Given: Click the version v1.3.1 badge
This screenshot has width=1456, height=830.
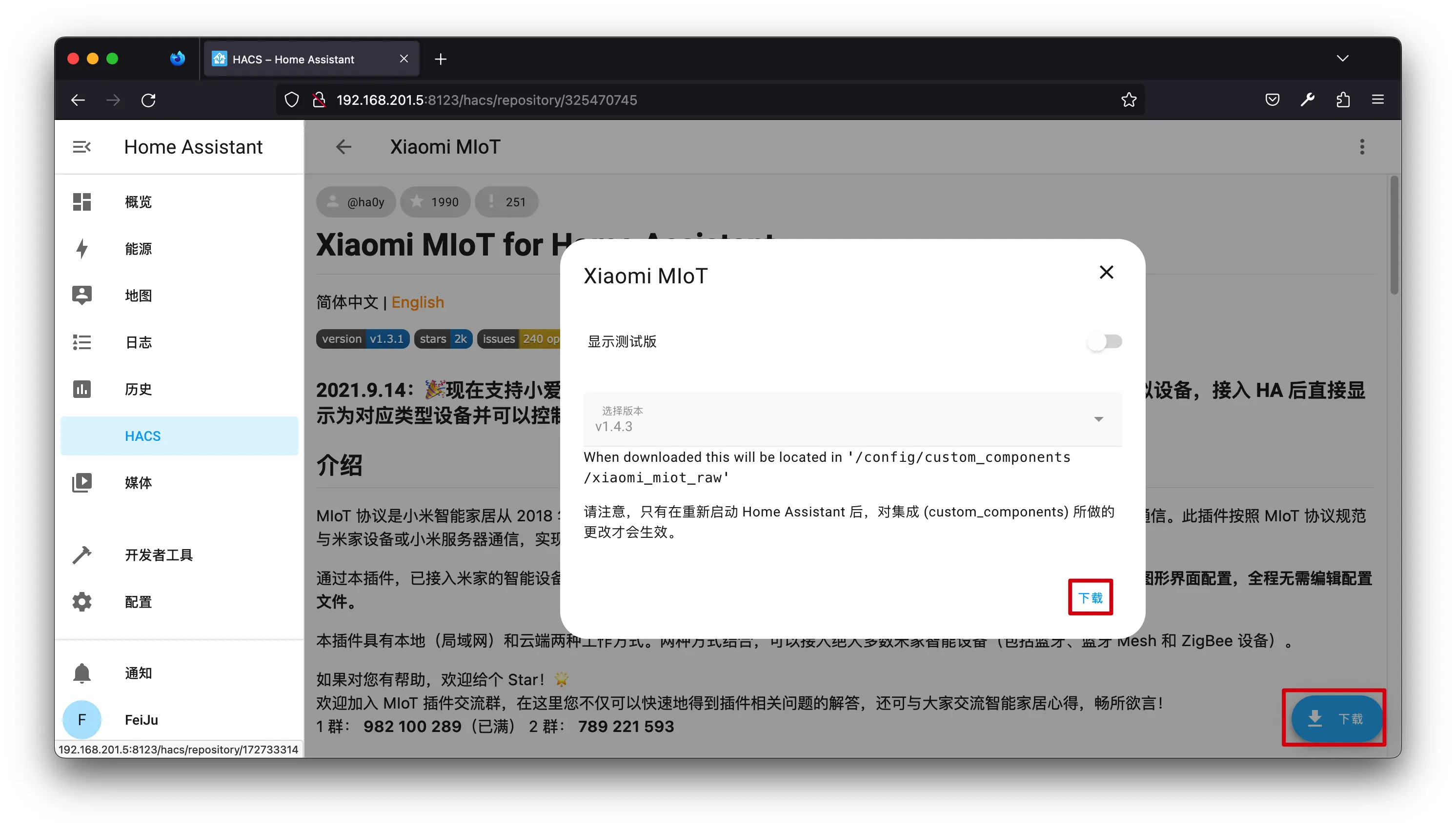Looking at the screenshot, I should point(363,338).
